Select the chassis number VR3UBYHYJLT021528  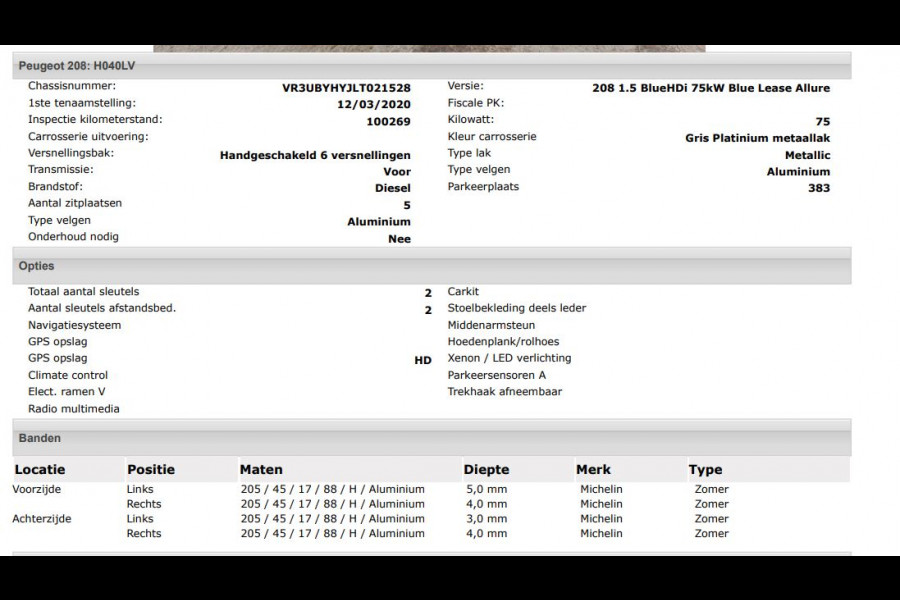click(x=346, y=87)
